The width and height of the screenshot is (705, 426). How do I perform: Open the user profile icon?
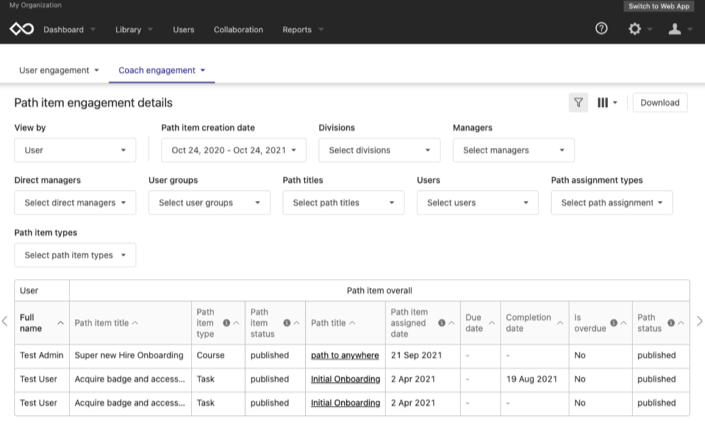[x=674, y=29]
